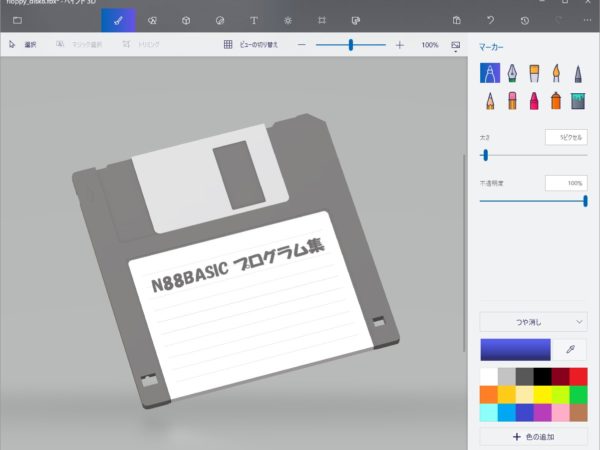This screenshot has width=600, height=450.
Task: Click the zoom in plus button
Action: [399, 45]
